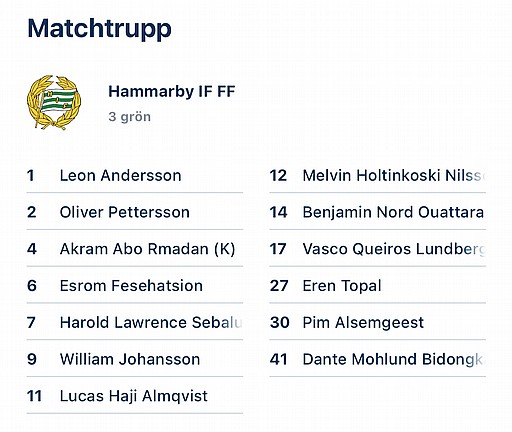Select William Johansson, number 9
Image resolution: width=512 pixels, height=432 pixels.
point(135,359)
